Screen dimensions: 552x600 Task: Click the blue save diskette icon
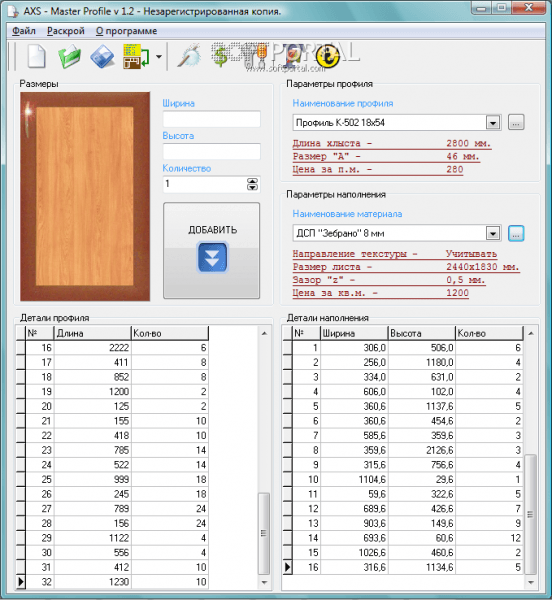click(x=102, y=57)
